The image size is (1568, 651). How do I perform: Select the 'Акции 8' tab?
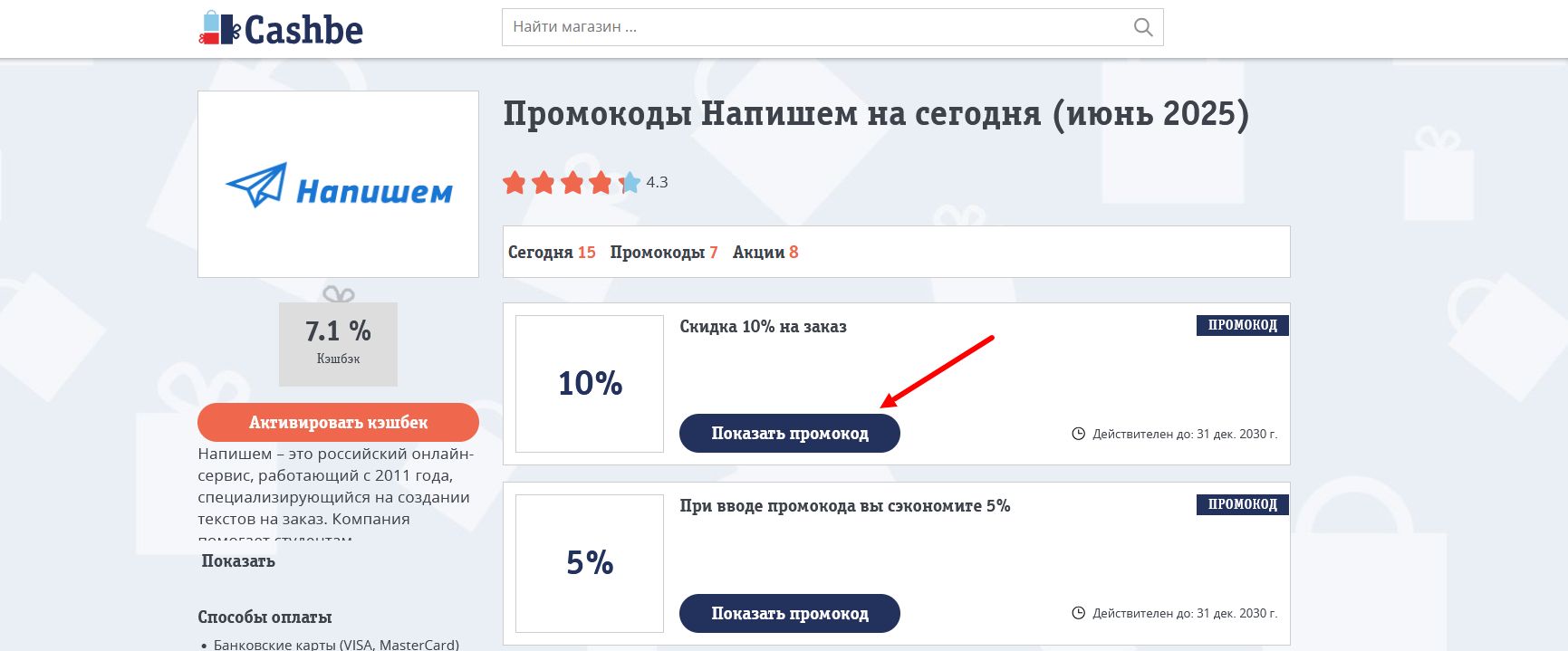pos(765,252)
